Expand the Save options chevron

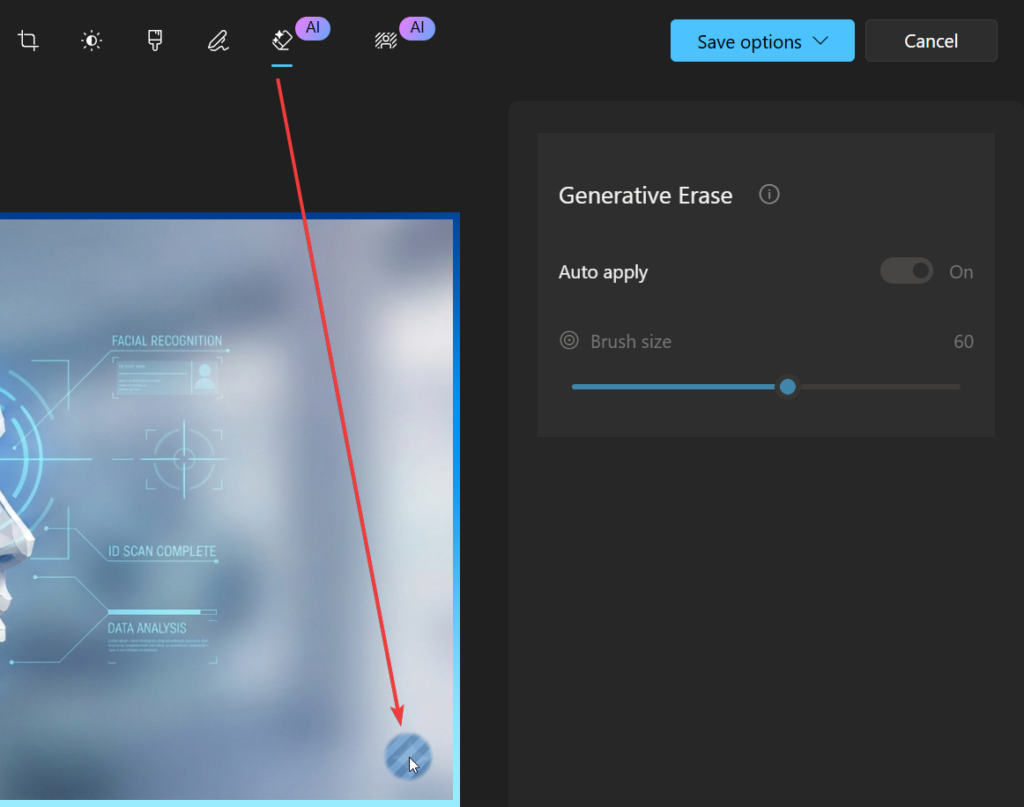tap(821, 41)
